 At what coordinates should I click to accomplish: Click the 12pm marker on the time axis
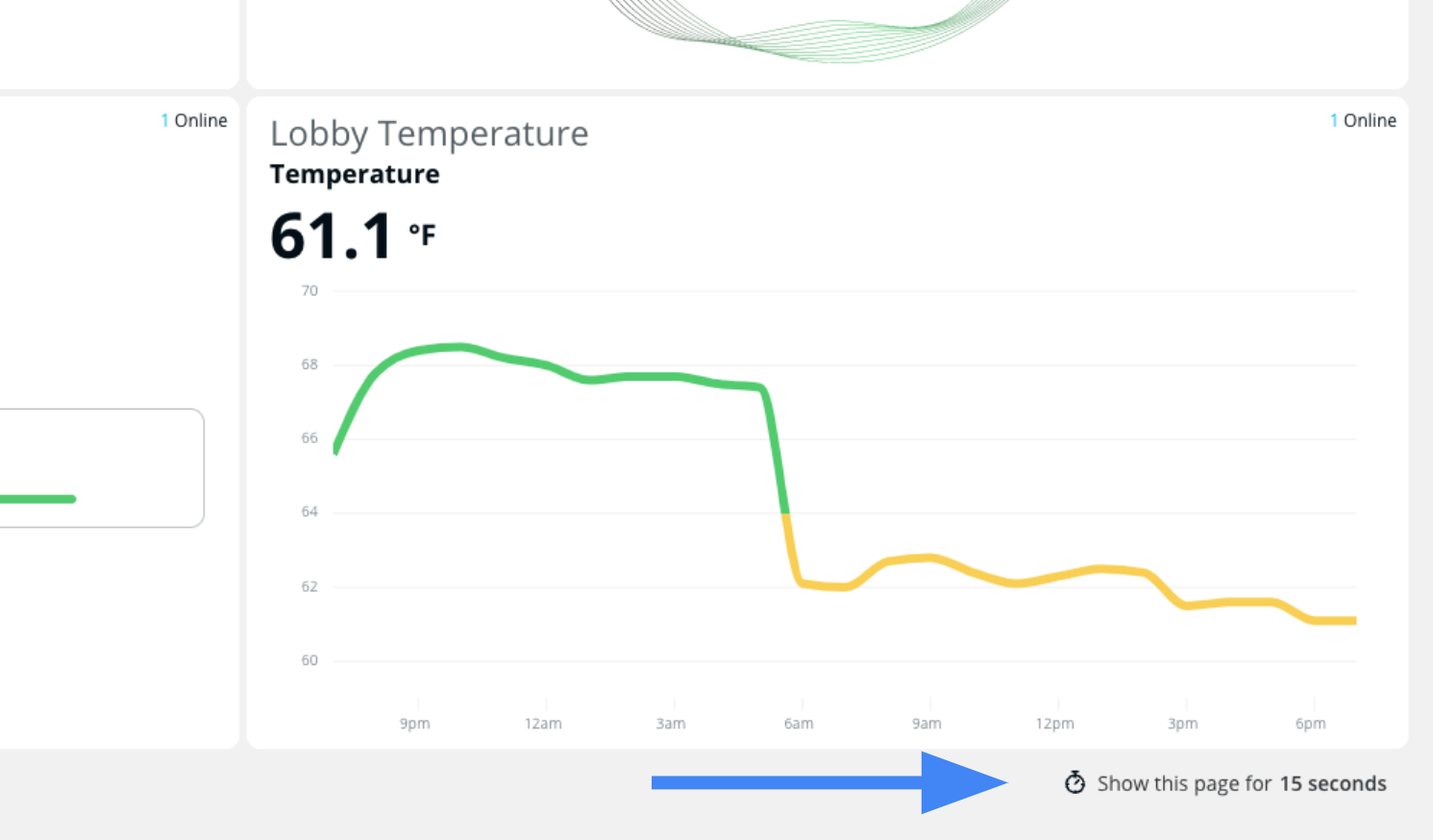1054,724
